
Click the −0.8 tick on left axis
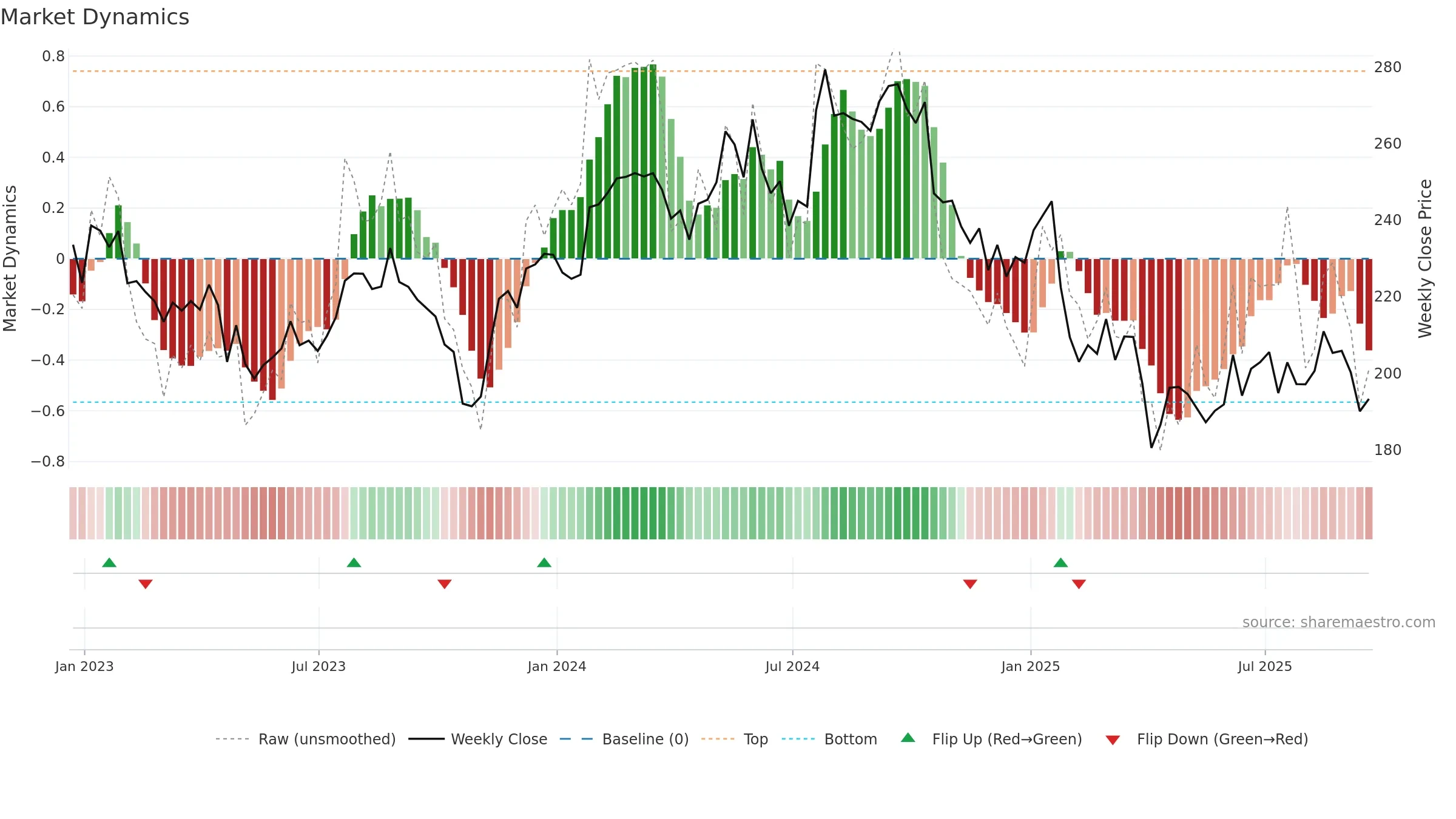[x=48, y=461]
